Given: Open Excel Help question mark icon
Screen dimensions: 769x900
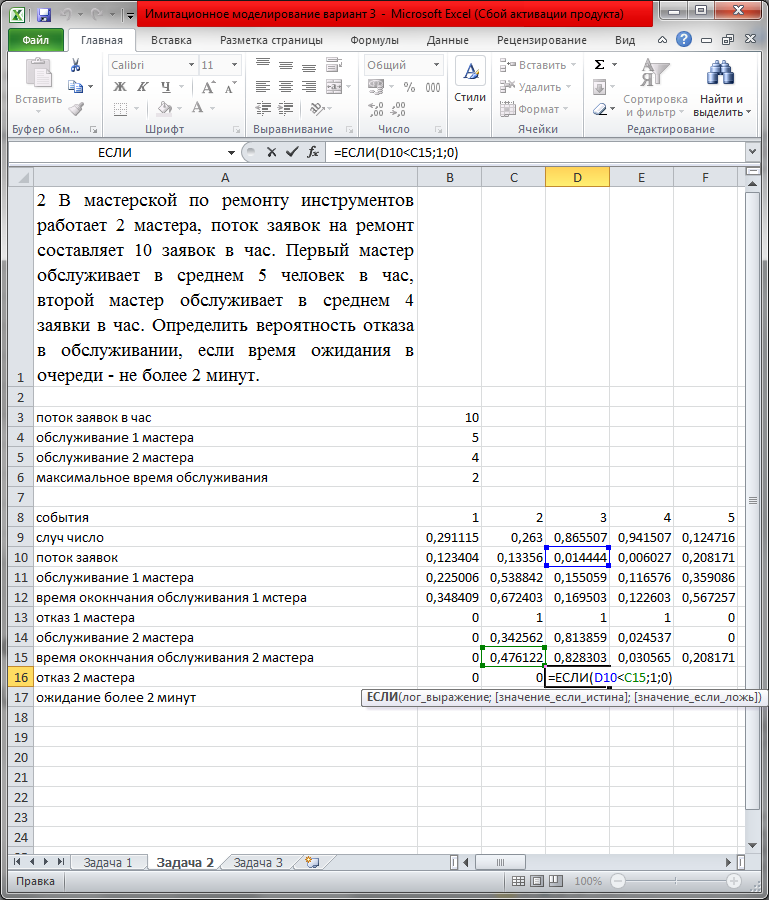Looking at the screenshot, I should point(683,39).
